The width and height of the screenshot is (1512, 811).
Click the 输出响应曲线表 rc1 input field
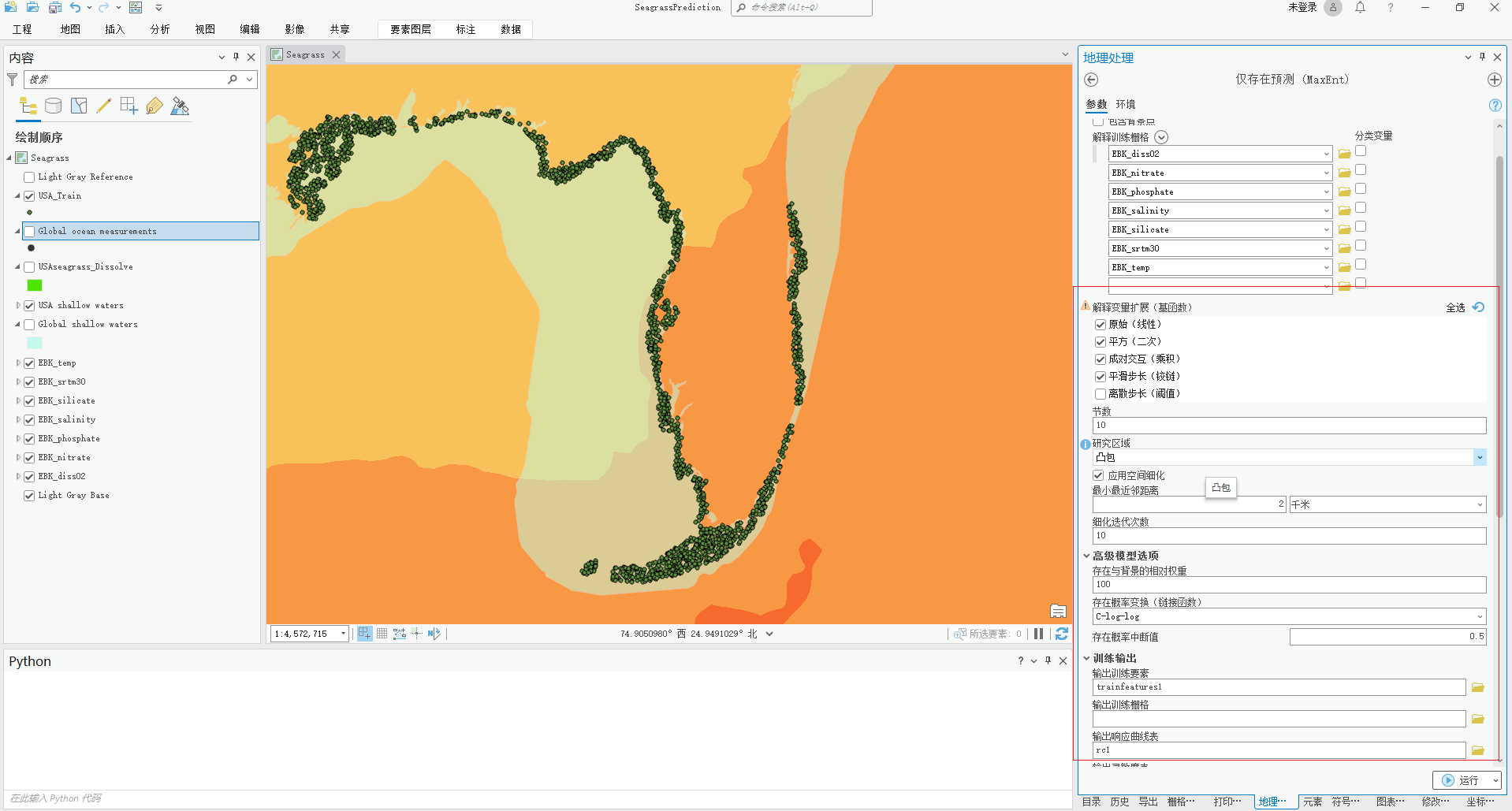pyautogui.click(x=1277, y=750)
